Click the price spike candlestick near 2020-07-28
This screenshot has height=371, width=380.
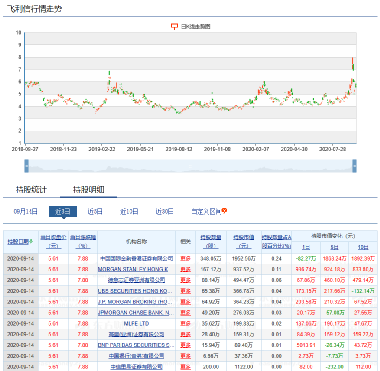pyautogui.click(x=353, y=64)
